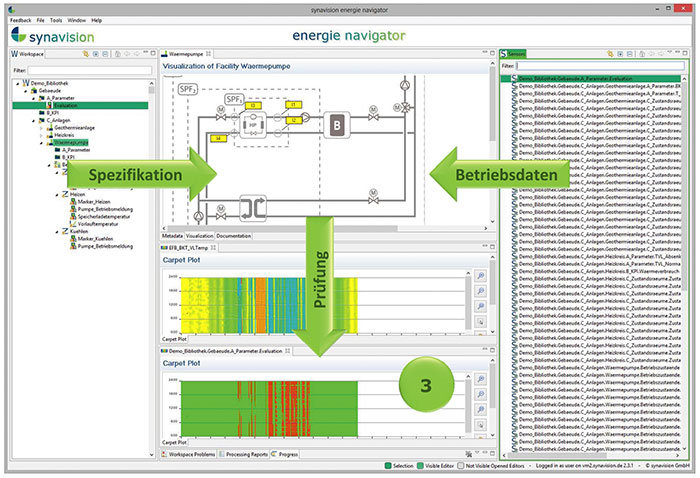Collapse the Heizen node in workspace tree
700x478 pixels.
(x=57, y=195)
